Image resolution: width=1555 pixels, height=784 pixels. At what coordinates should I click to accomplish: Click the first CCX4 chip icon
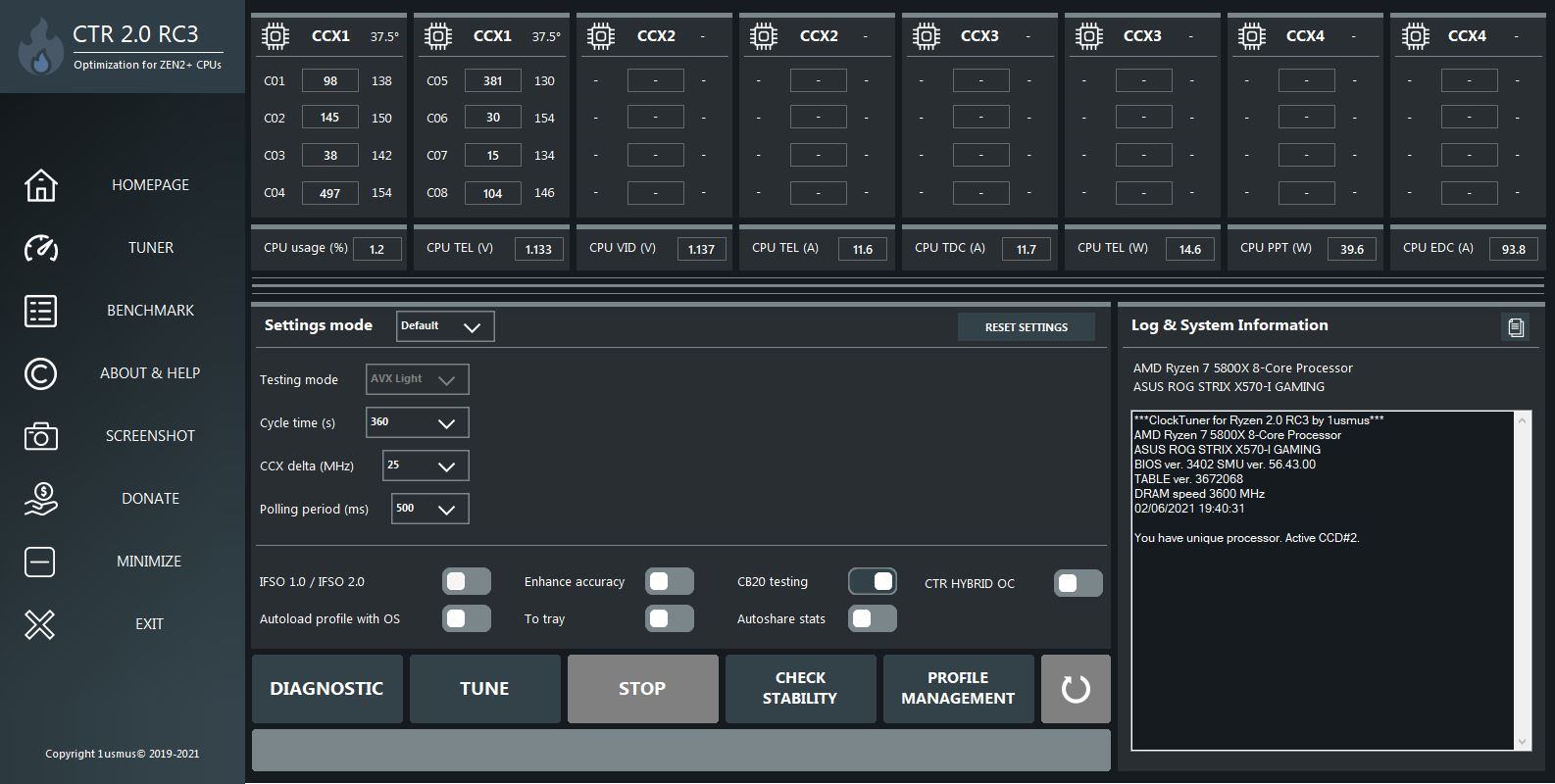tap(1252, 36)
